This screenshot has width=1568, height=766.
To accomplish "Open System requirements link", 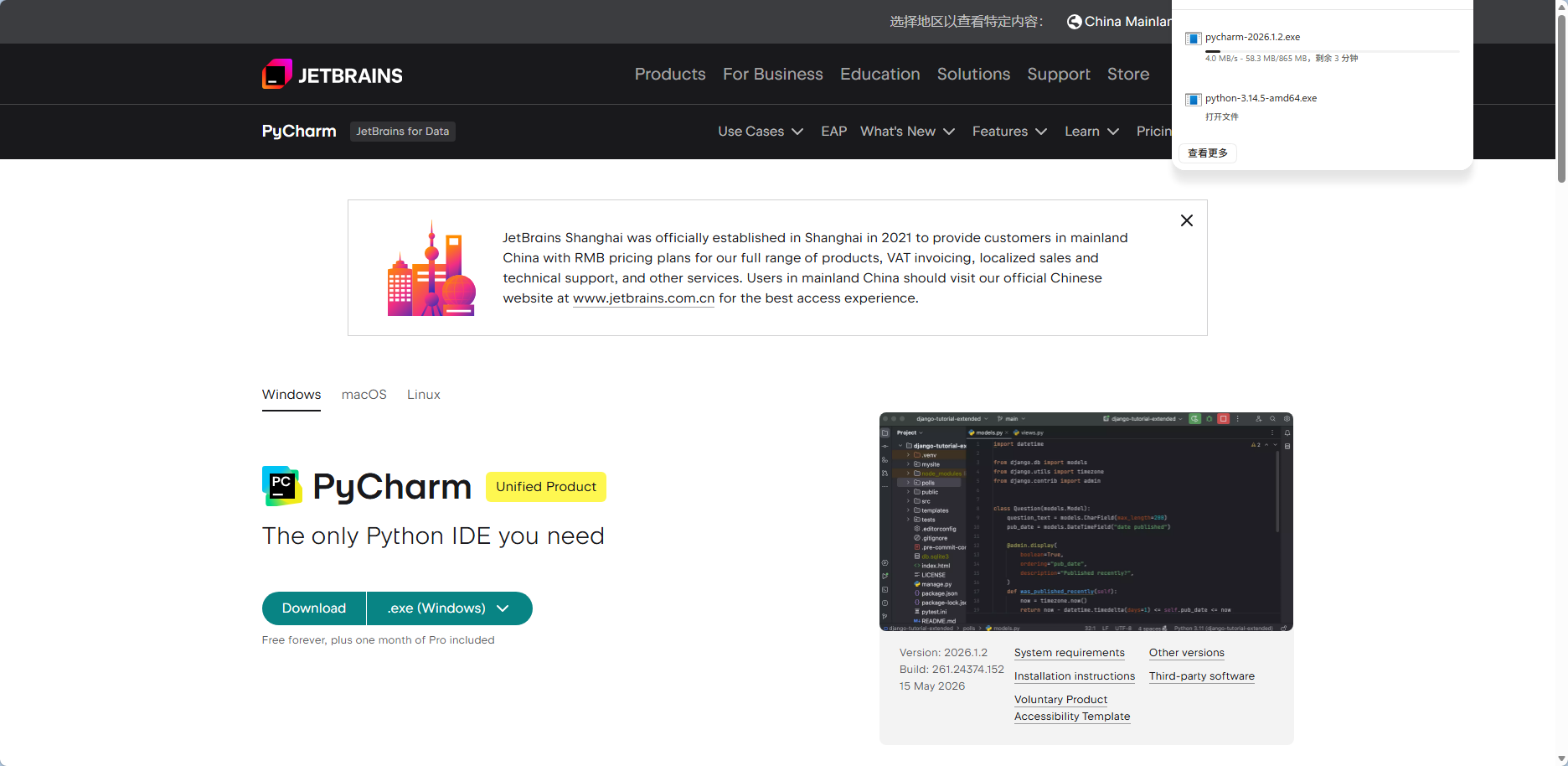I will coord(1070,653).
